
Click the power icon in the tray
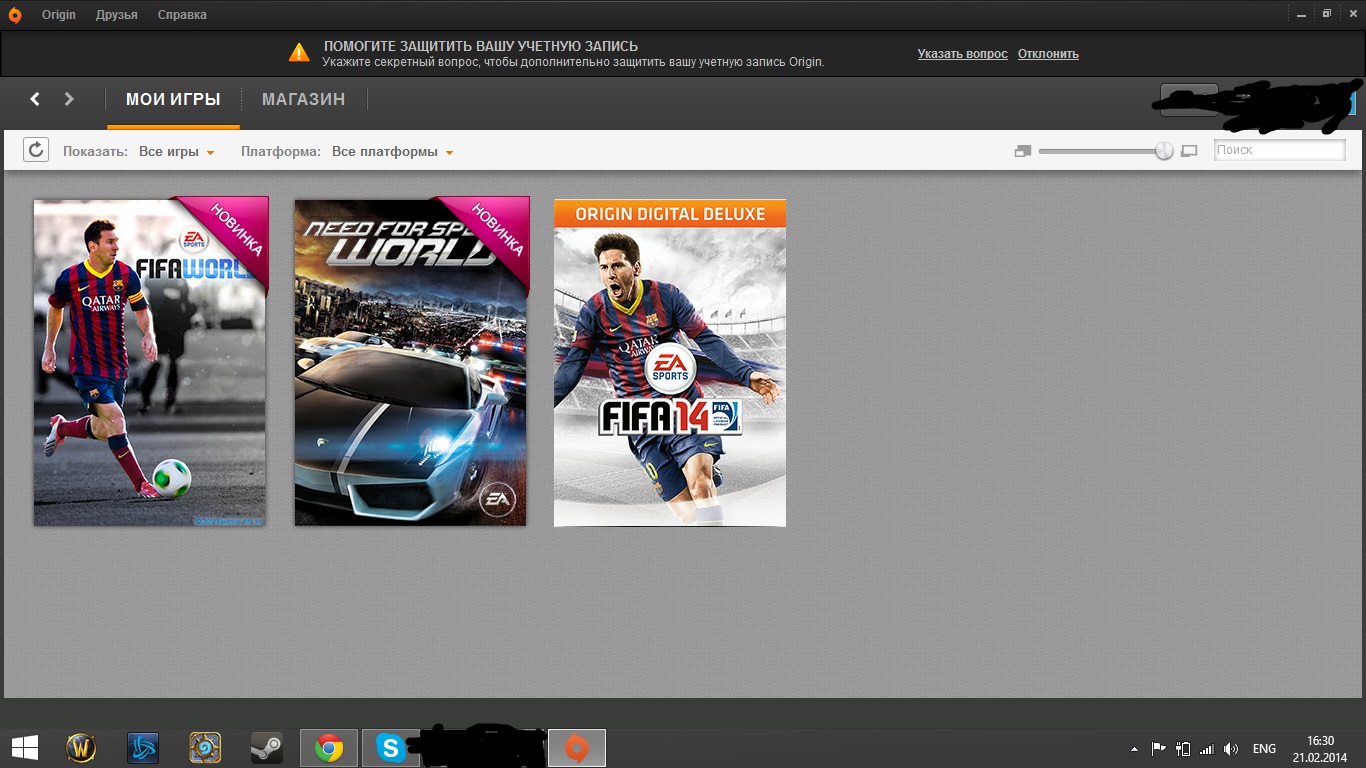1183,749
